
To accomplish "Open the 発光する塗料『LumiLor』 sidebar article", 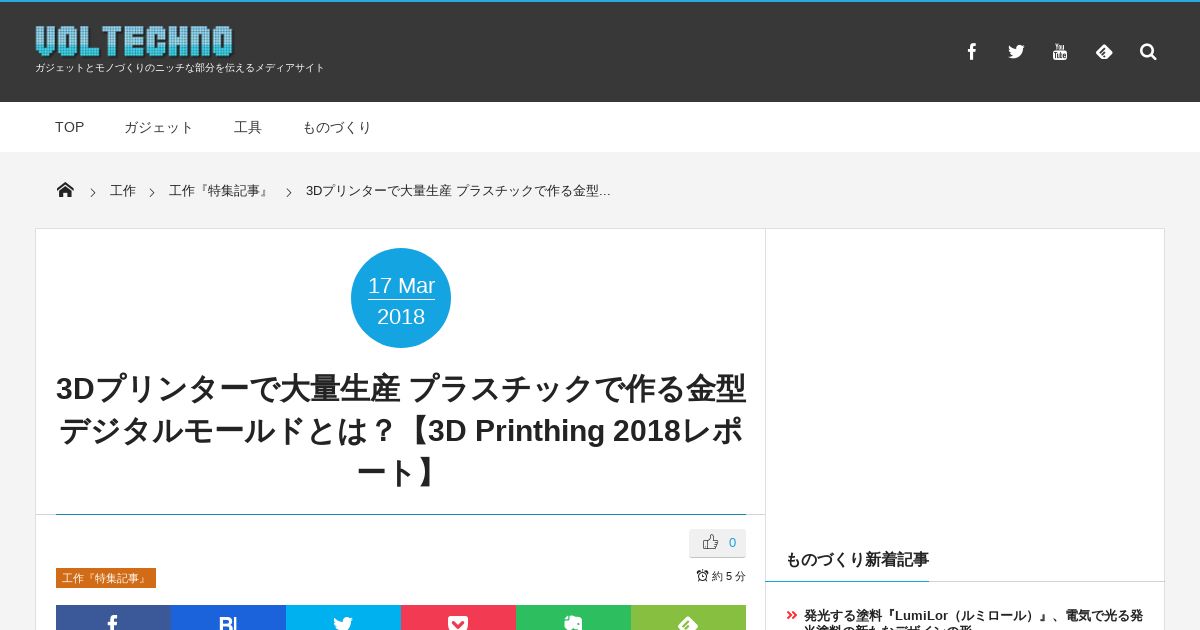I will click(x=973, y=621).
